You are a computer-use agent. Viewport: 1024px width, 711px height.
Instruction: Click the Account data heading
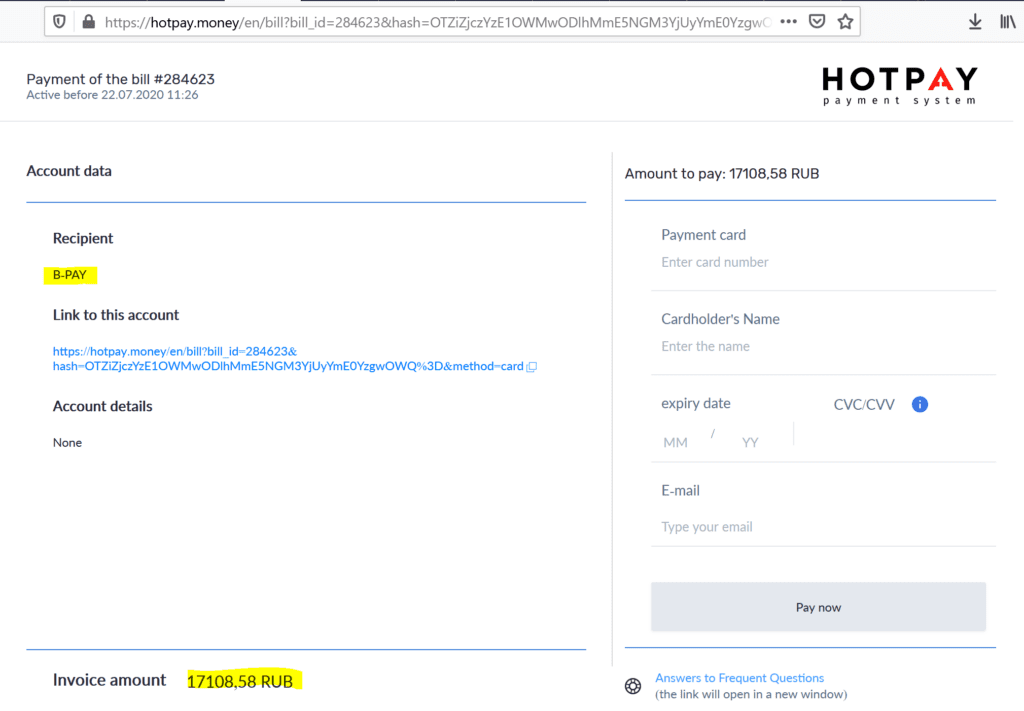[x=69, y=171]
